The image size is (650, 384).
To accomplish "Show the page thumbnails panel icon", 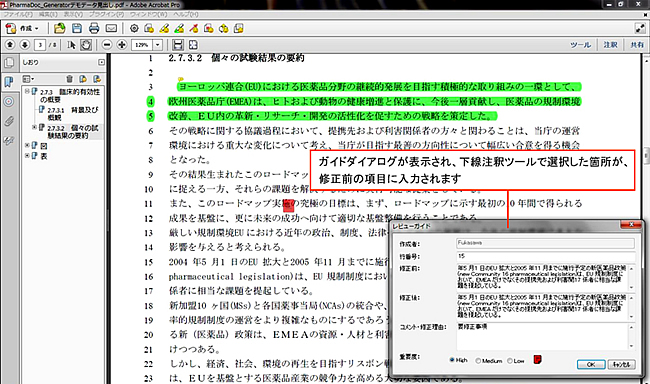I will point(9,63).
